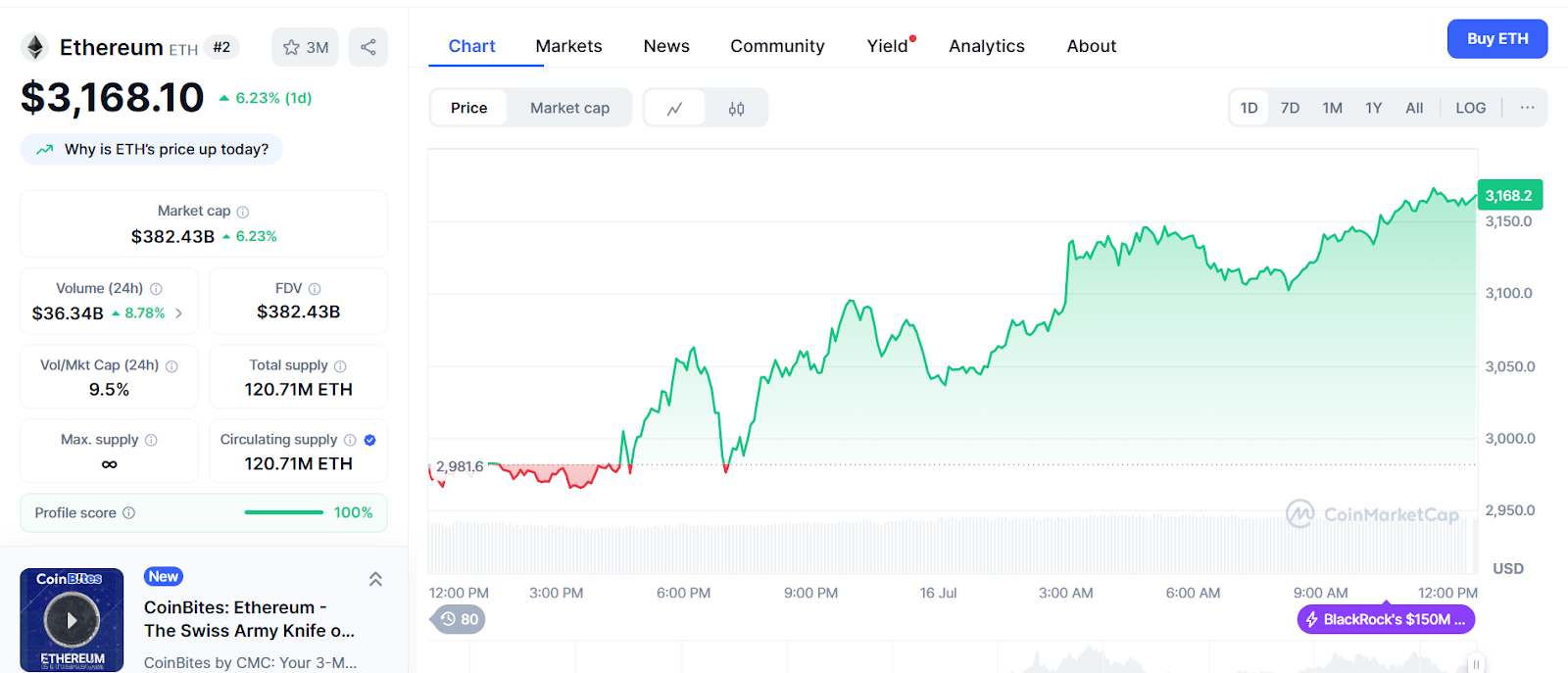Screen dimensions: 1568x673
Task: Click the CoinBites: Ethereum article title
Action: pyautogui.click(x=249, y=619)
